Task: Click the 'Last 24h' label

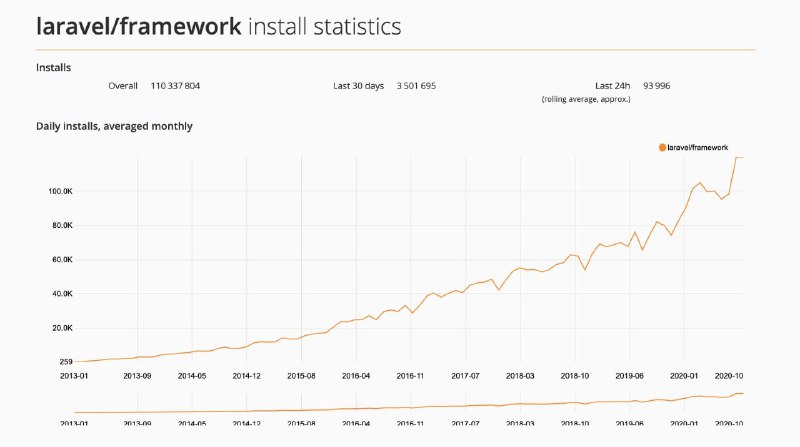Action: 612,86
